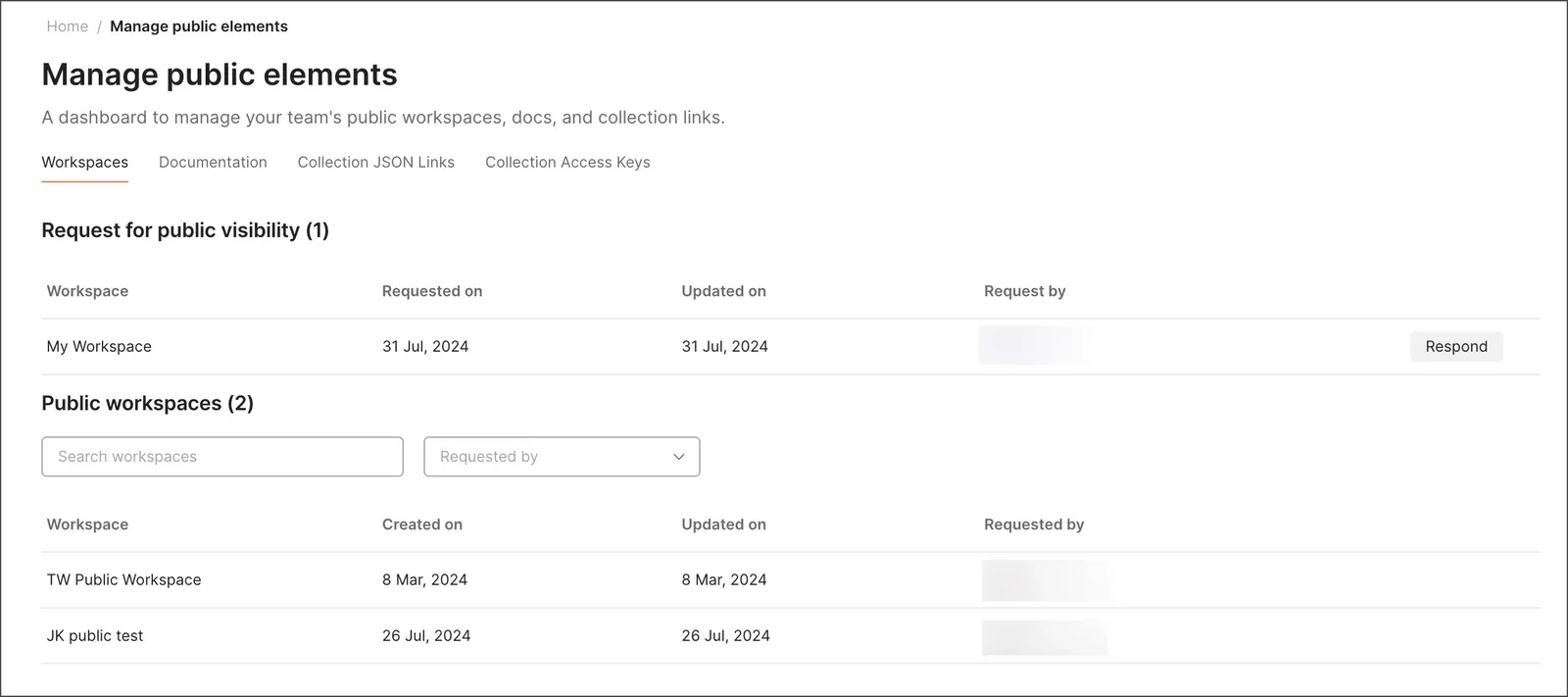Open TW Public Workspace row
This screenshot has height=697, width=1568.
point(124,579)
